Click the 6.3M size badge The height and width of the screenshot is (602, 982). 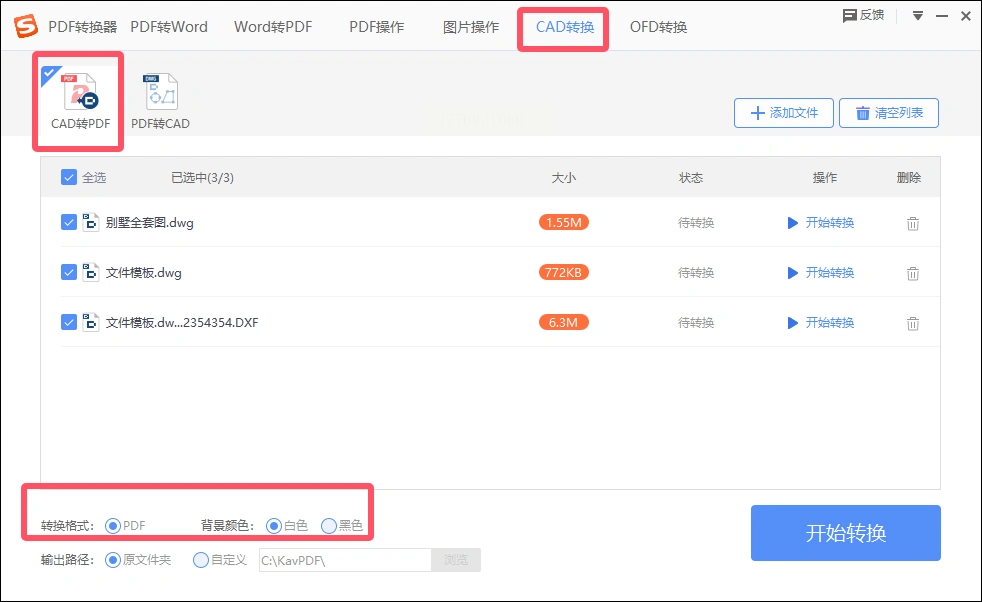564,323
